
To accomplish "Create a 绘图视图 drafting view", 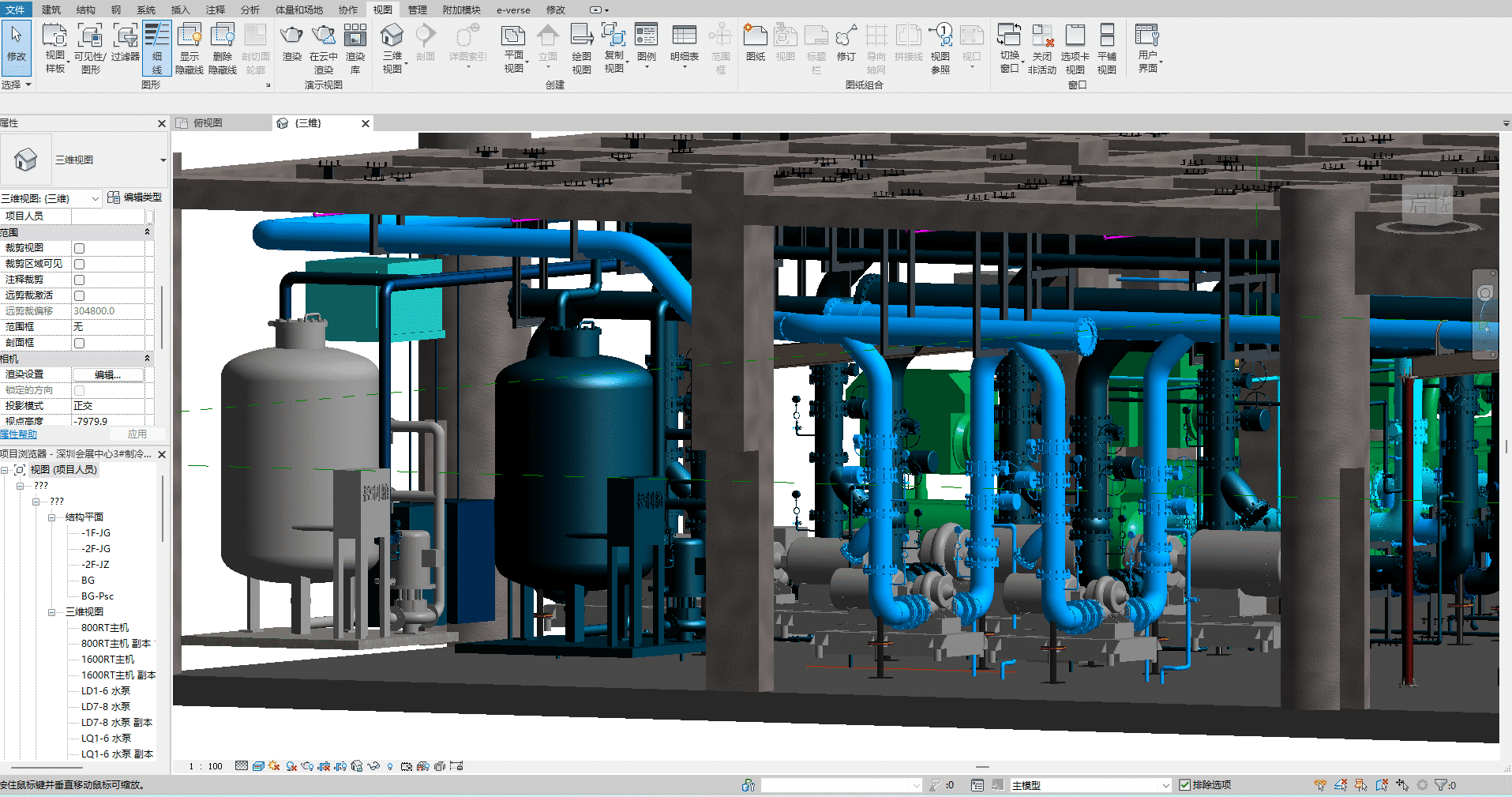I will (x=582, y=47).
